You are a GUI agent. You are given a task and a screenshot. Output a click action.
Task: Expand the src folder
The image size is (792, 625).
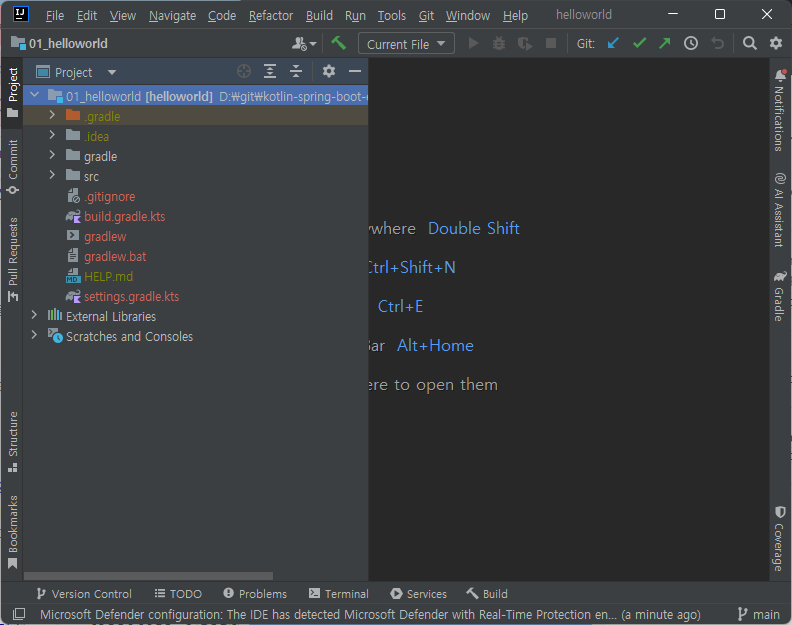tap(52, 175)
